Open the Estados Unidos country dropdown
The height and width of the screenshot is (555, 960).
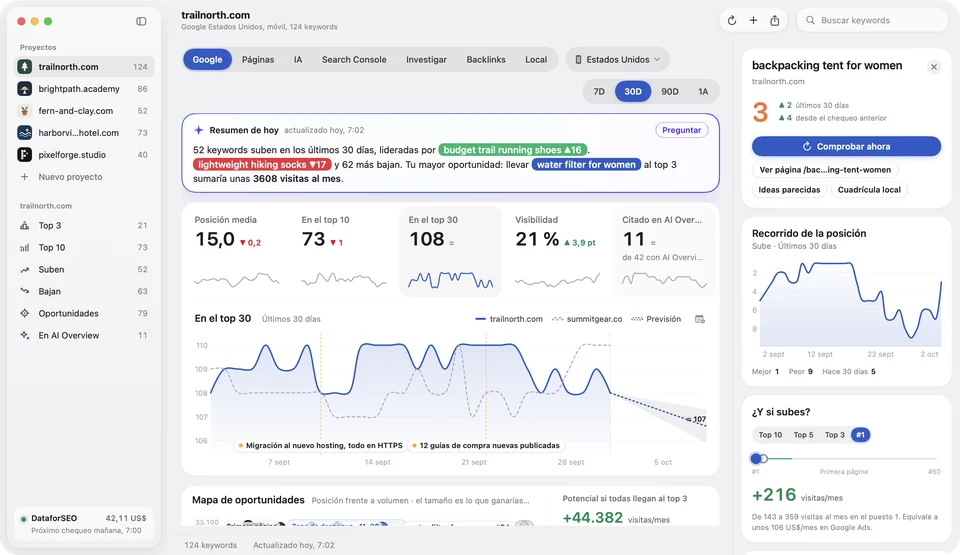click(x=617, y=59)
